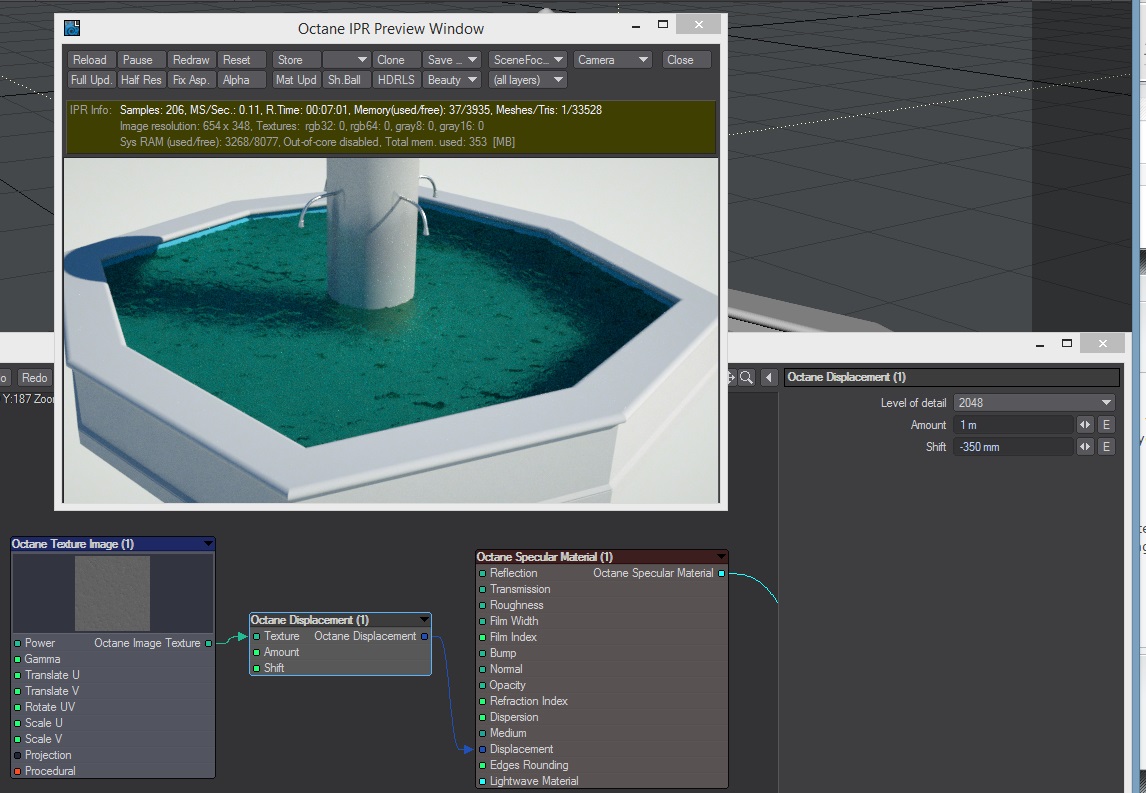The image size is (1146, 793).
Task: Click the Projection input connector
Action: pyautogui.click(x=18, y=755)
